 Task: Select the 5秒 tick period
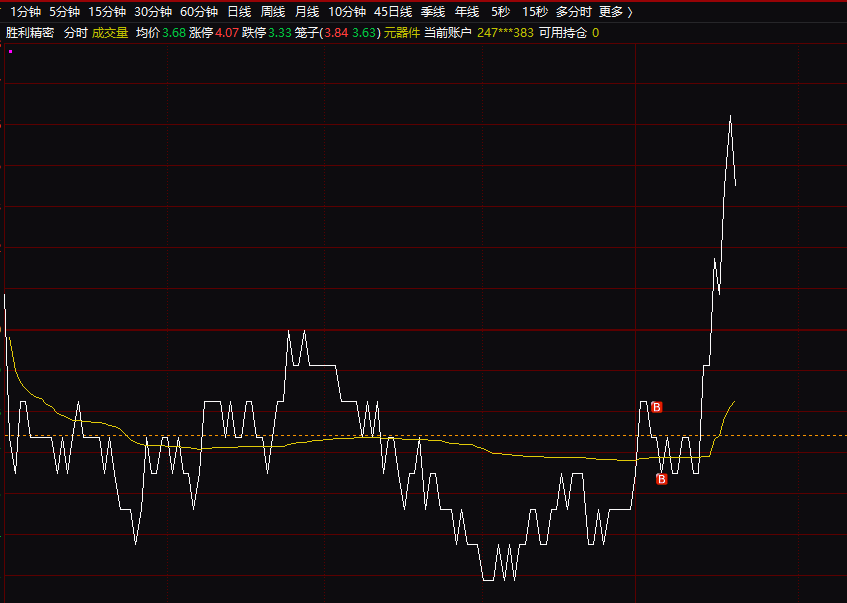(500, 11)
